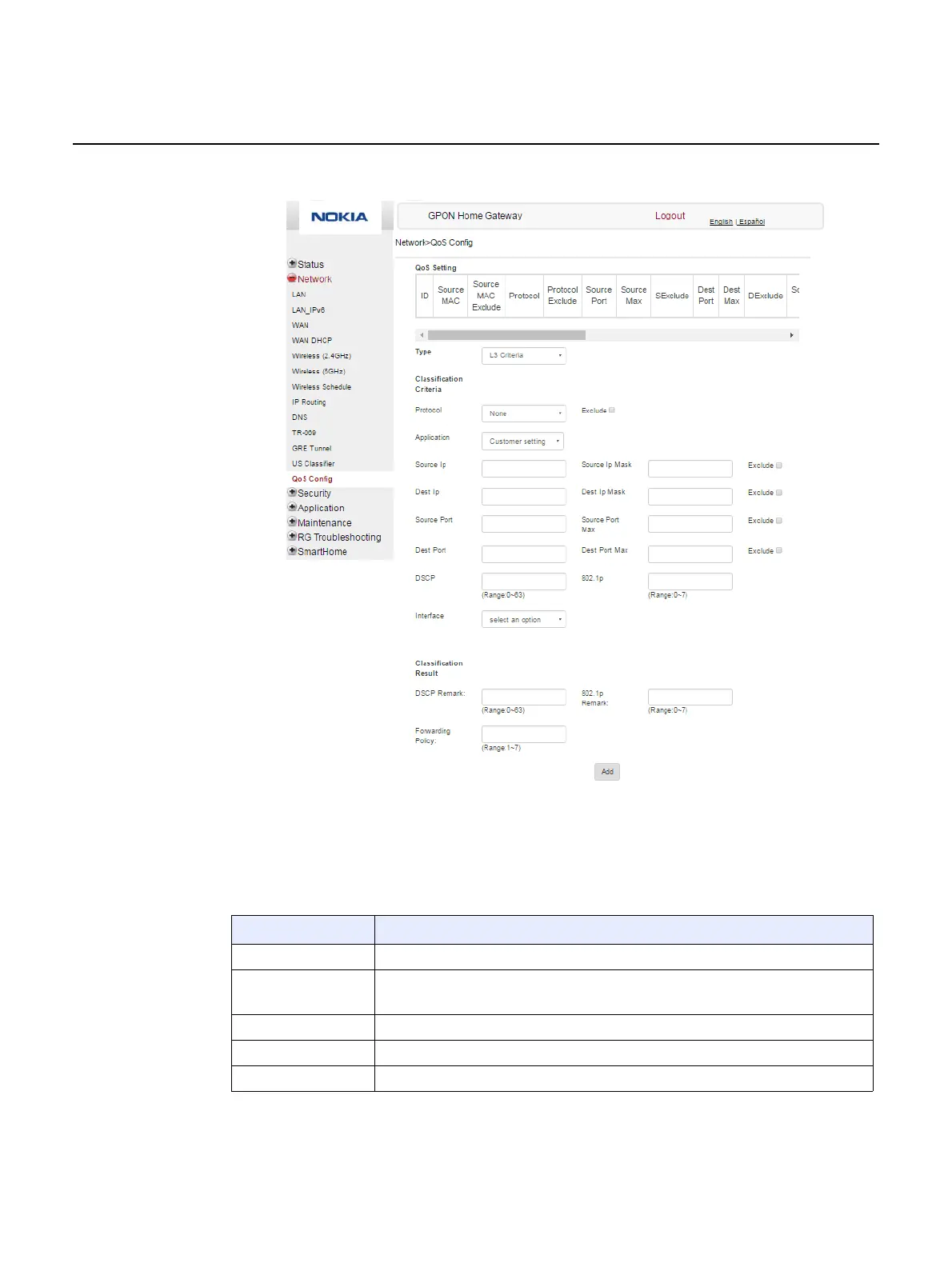Click the SExclude column header

click(672, 296)
